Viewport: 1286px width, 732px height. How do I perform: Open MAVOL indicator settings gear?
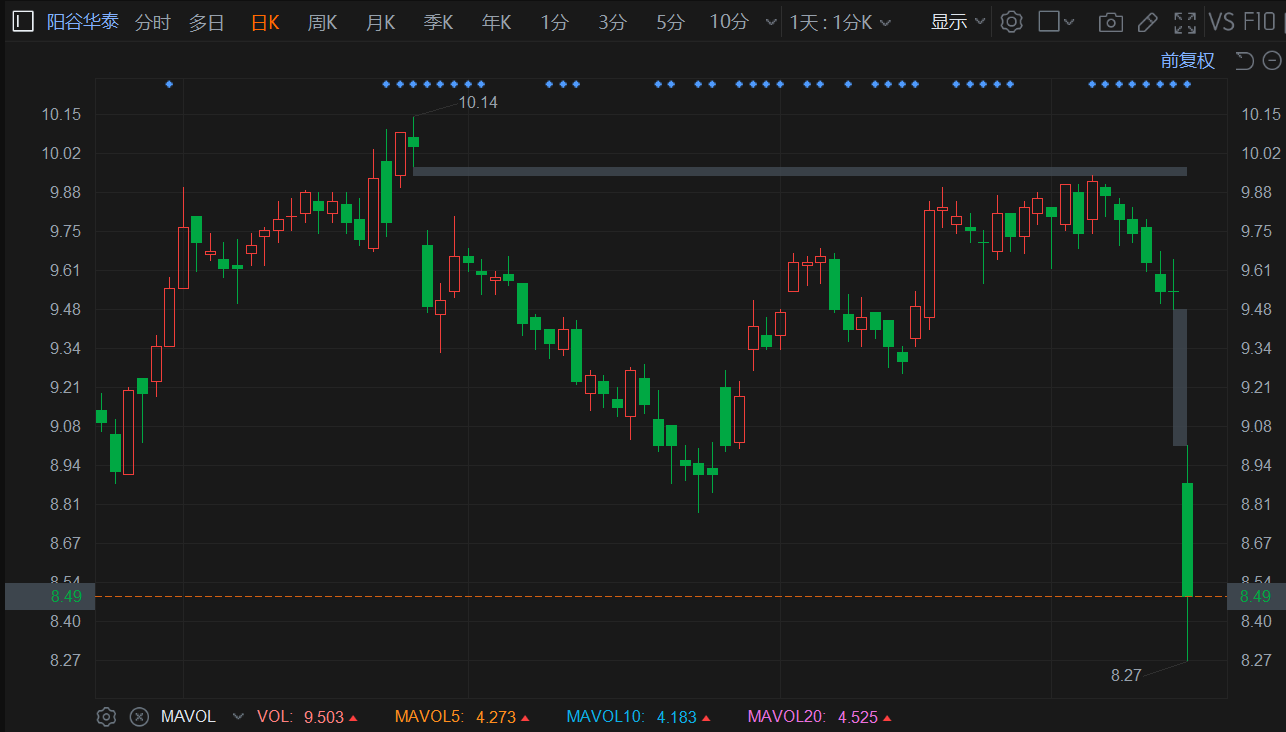(107, 716)
